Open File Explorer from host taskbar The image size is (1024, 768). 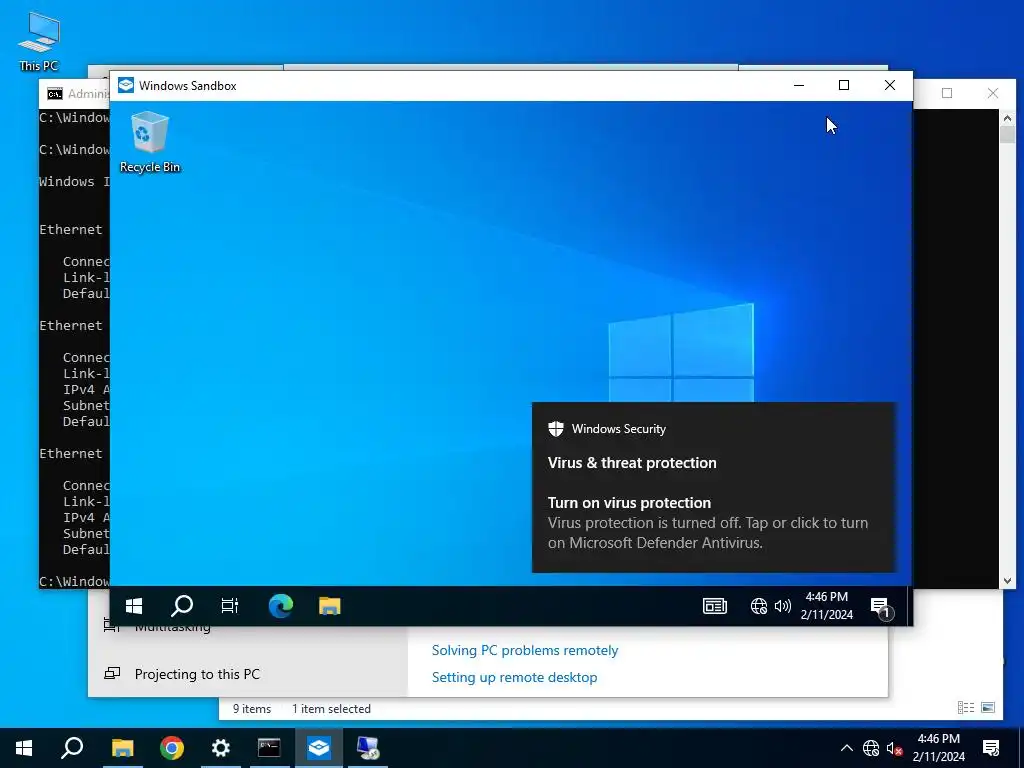pos(122,748)
